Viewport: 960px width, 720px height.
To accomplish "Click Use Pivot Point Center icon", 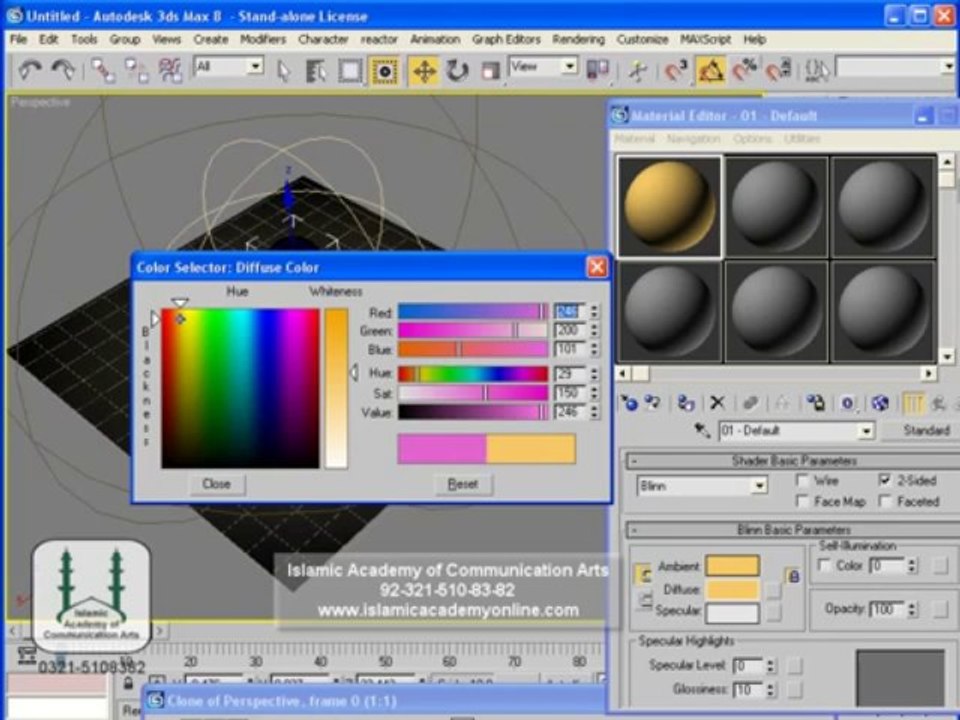I will (x=598, y=70).
